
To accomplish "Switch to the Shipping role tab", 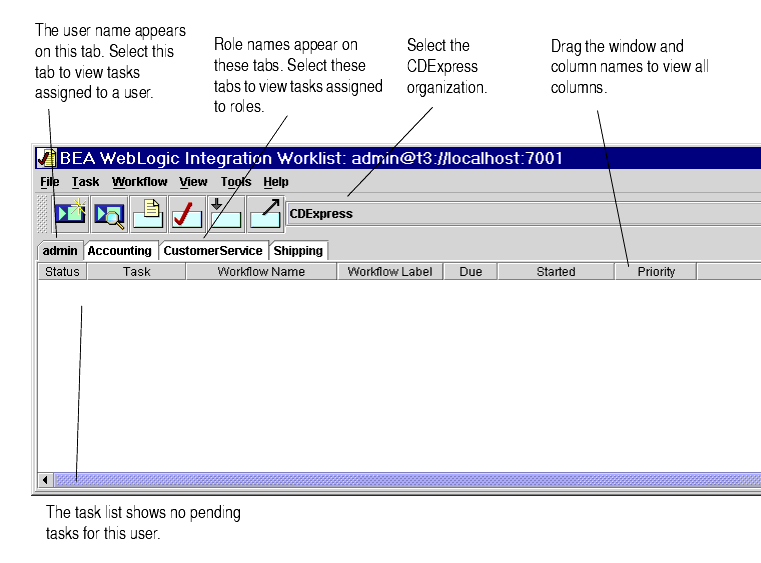I will 298,251.
